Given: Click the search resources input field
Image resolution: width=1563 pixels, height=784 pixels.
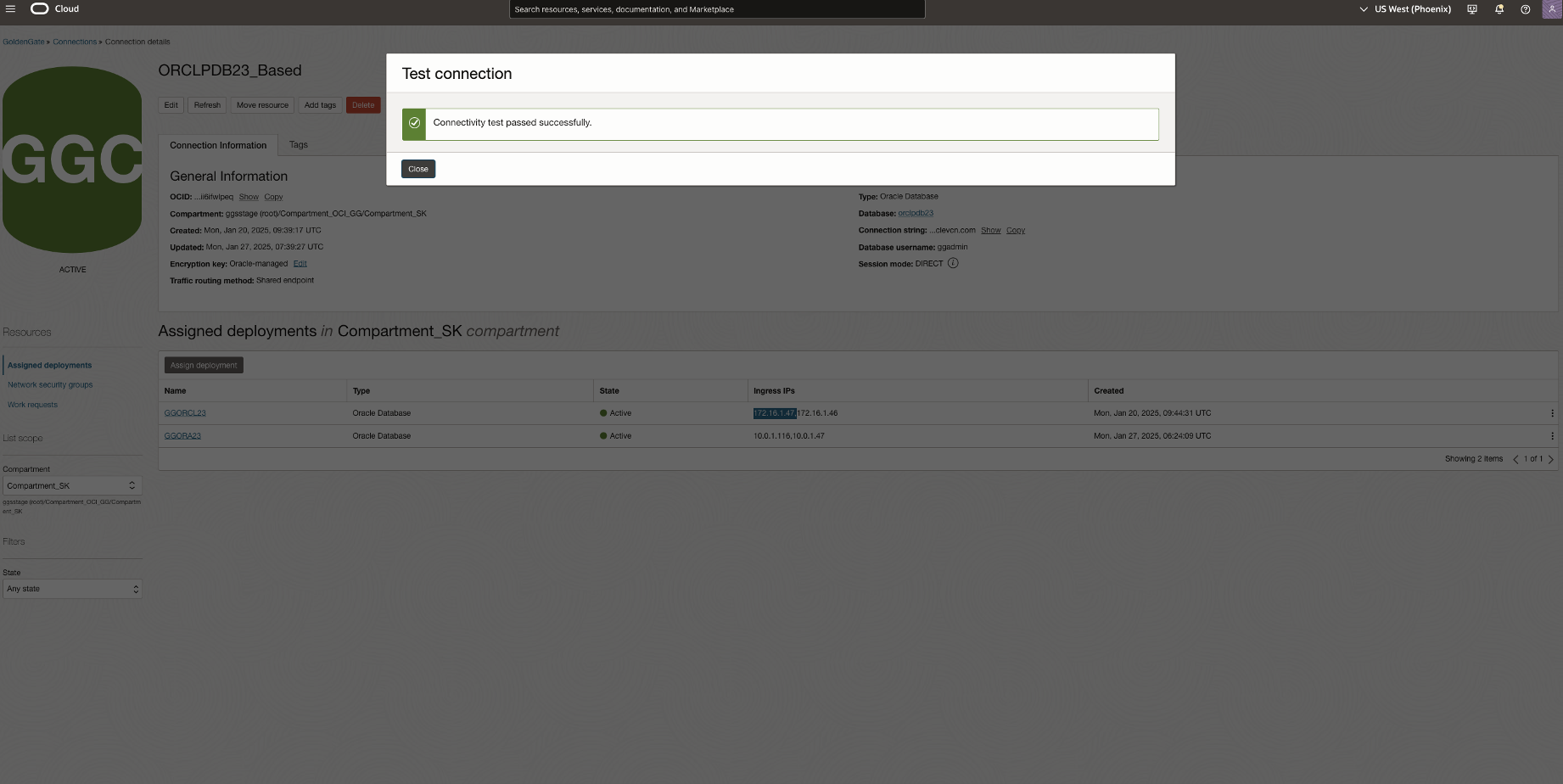Looking at the screenshot, I should tap(717, 9).
